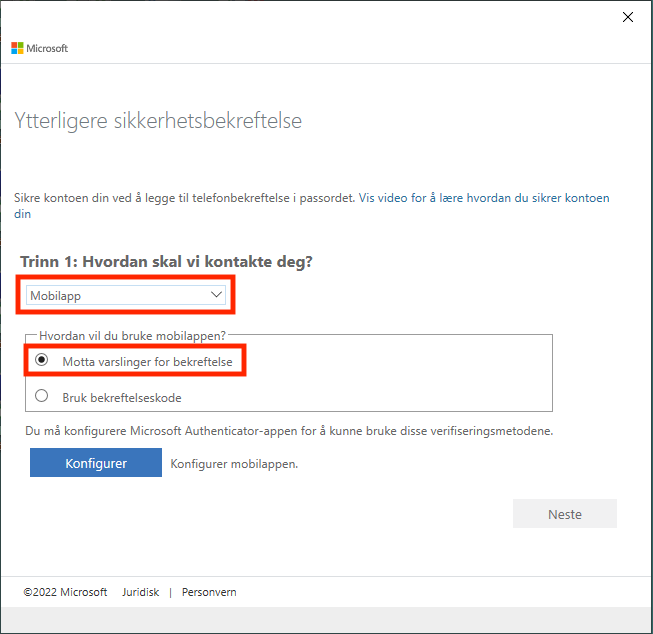
Task: Select the Motta varslinger for bekreftelse radio button
Action: (x=41, y=359)
